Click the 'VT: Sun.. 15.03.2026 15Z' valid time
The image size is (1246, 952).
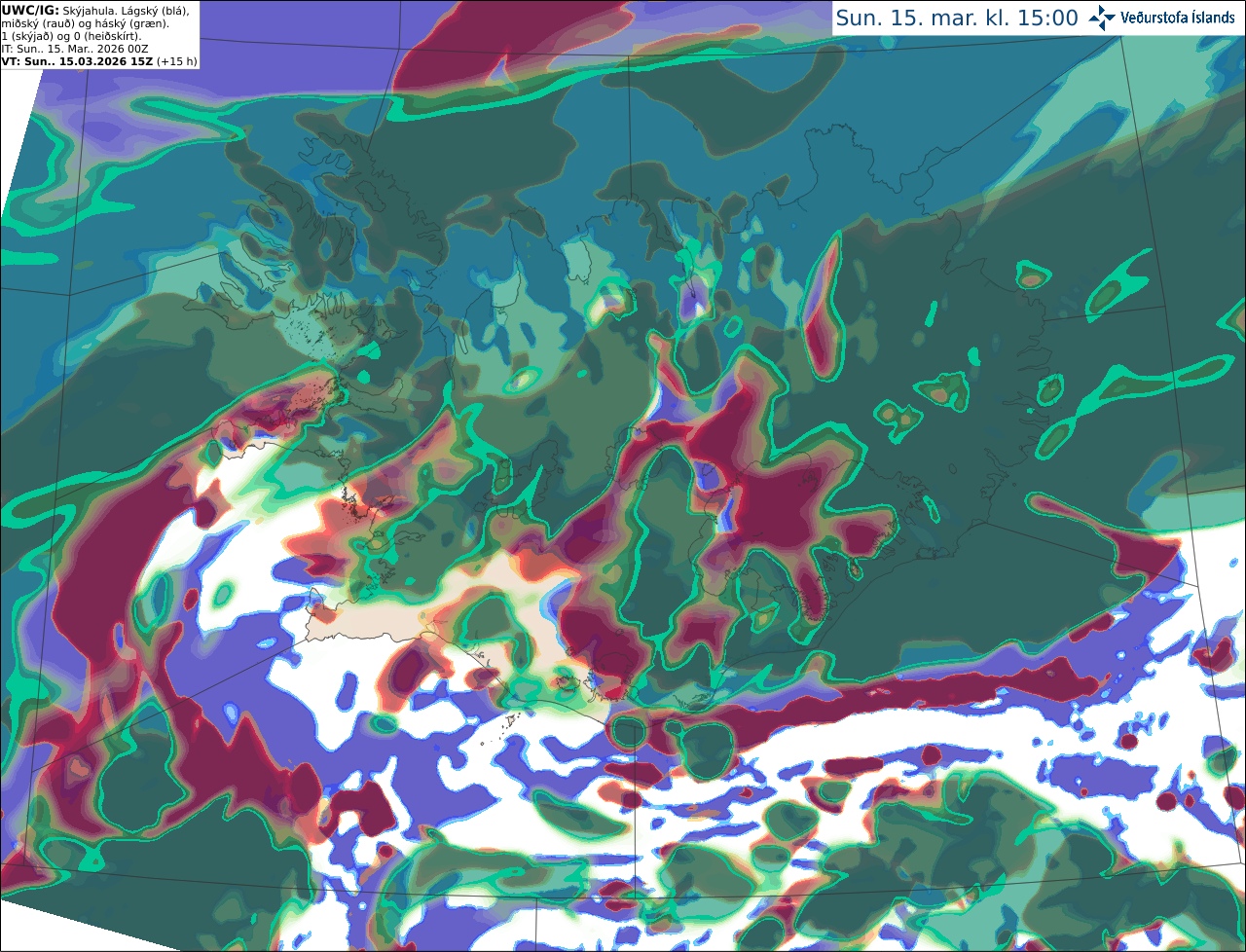[x=76, y=61]
